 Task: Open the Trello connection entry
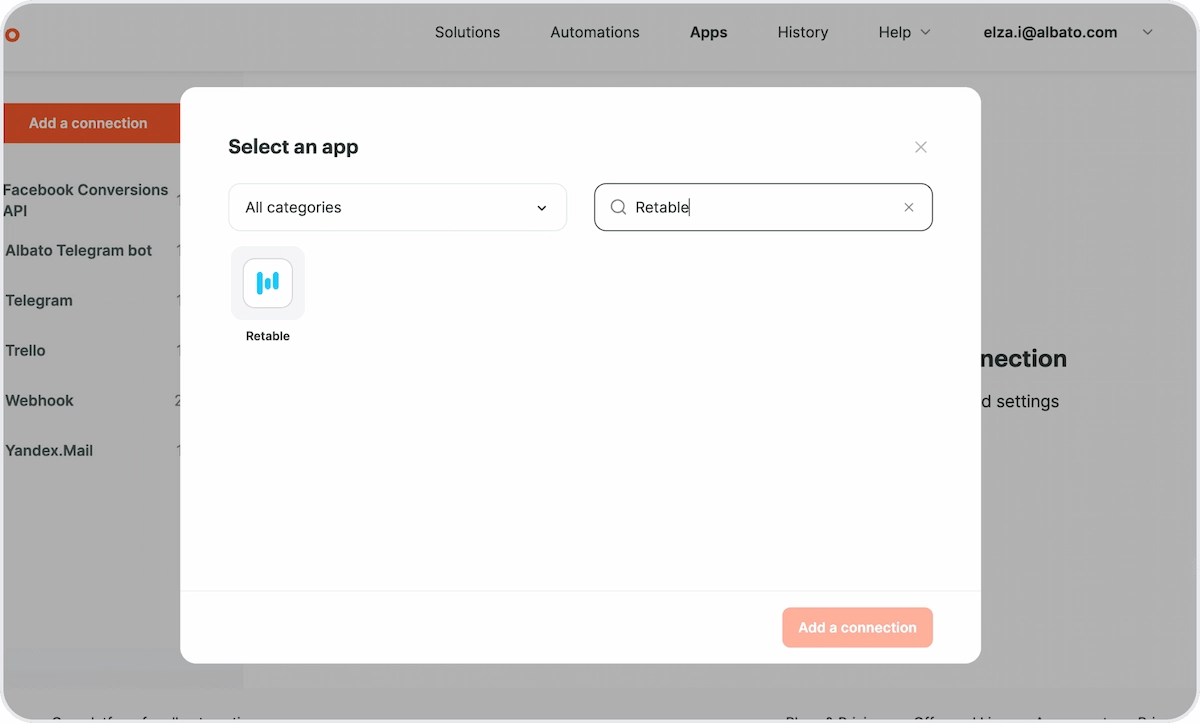[25, 351]
